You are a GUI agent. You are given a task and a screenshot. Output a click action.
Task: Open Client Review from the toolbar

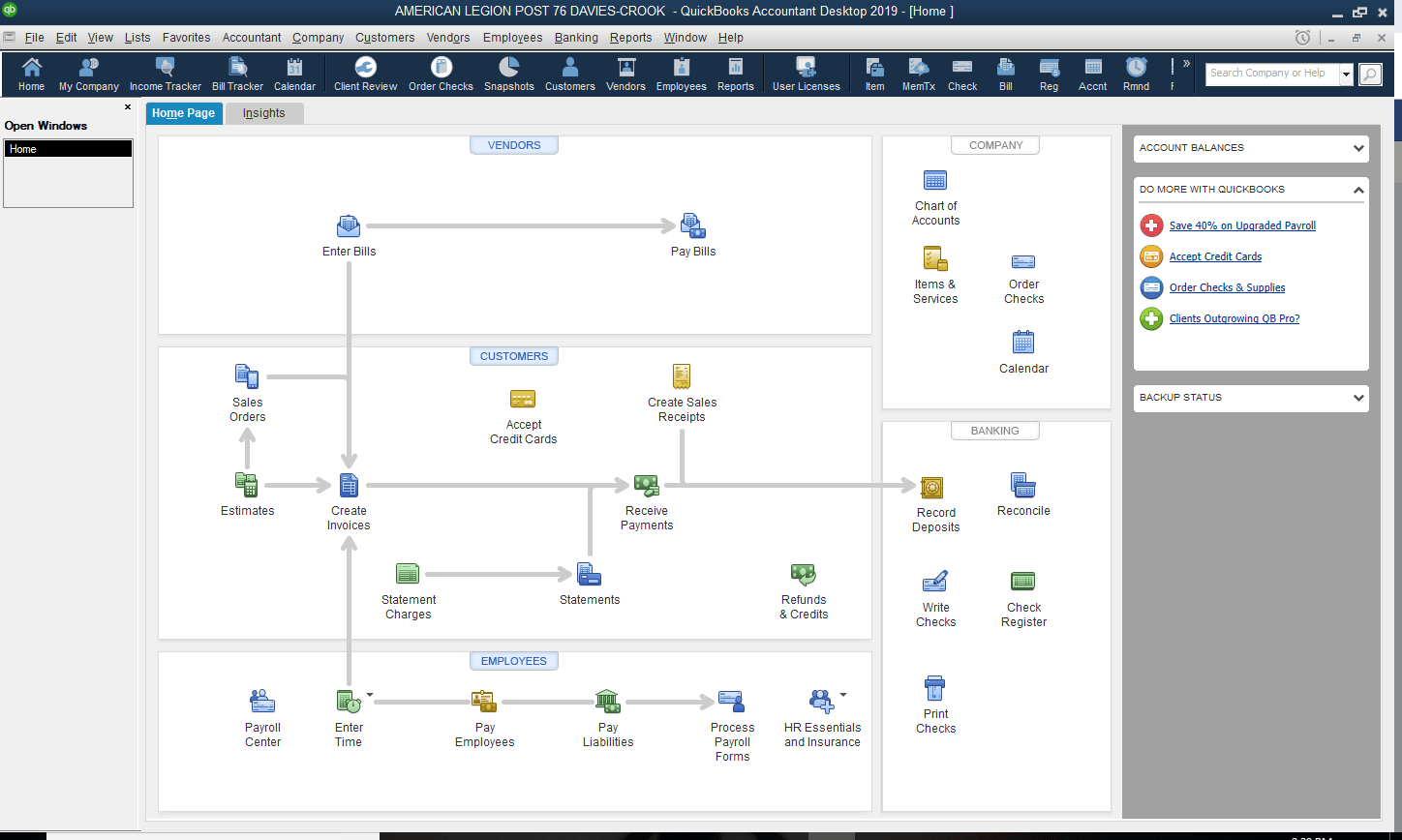[365, 74]
